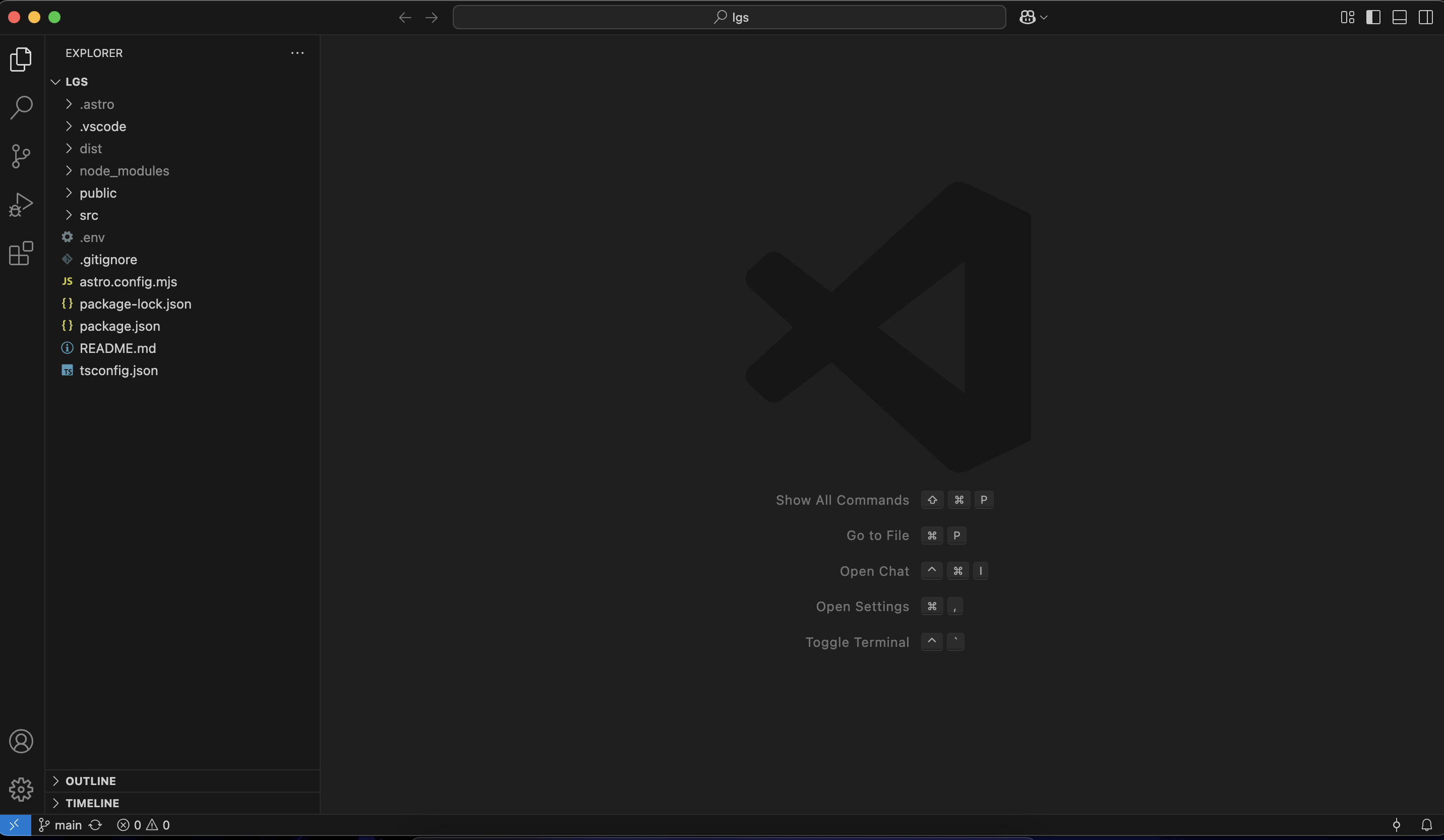This screenshot has width=1444, height=840.
Task: Expand the src folder
Action: click(x=182, y=215)
